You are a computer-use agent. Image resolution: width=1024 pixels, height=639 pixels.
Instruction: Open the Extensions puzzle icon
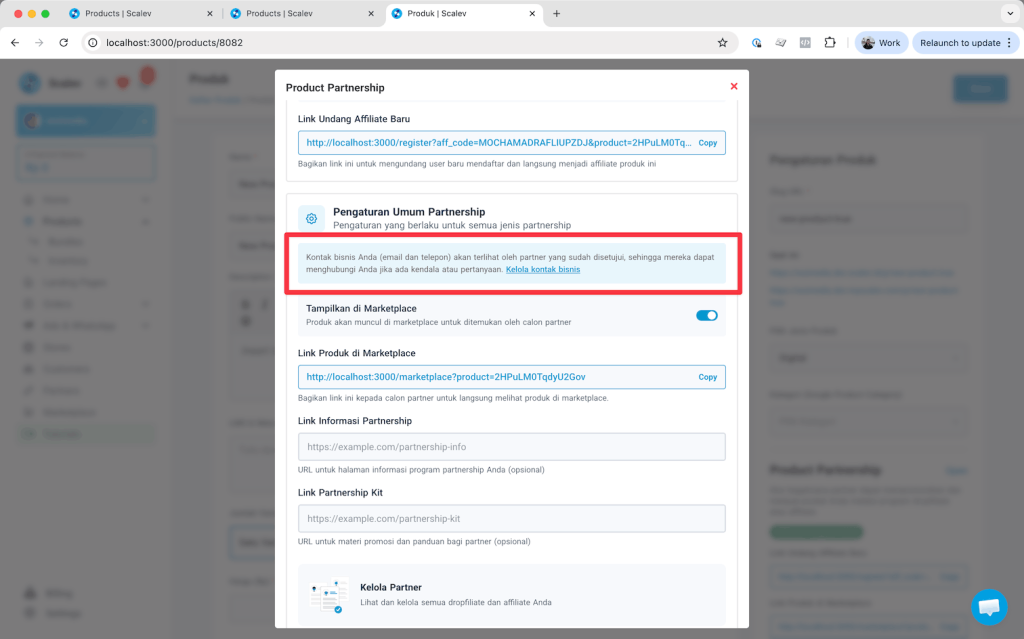pos(829,42)
